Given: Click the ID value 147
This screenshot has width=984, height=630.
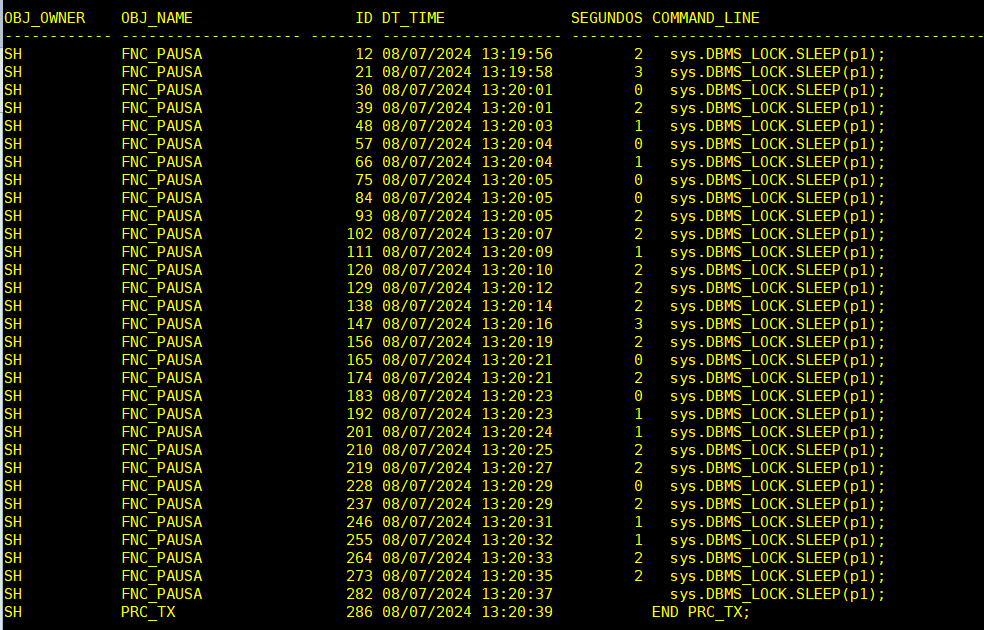Looking at the screenshot, I should 359,324.
